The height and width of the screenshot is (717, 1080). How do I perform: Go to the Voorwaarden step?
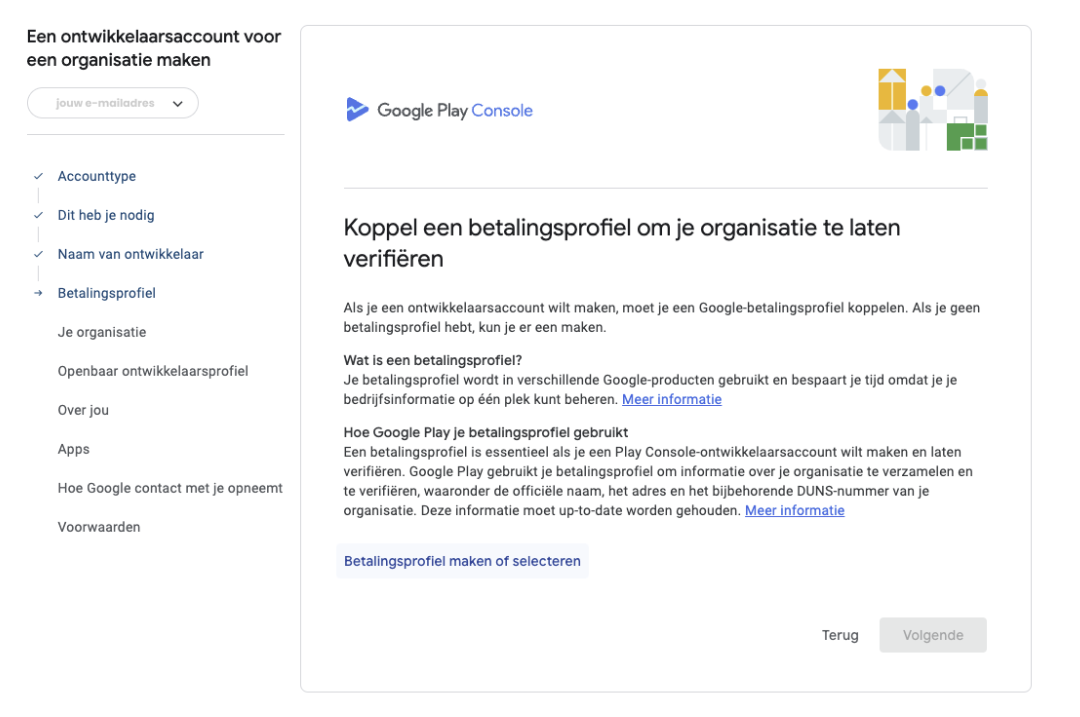point(99,527)
